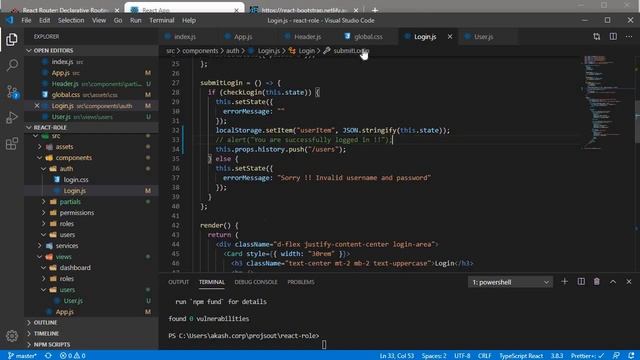Change the CRLF end of line sequence

(484, 356)
